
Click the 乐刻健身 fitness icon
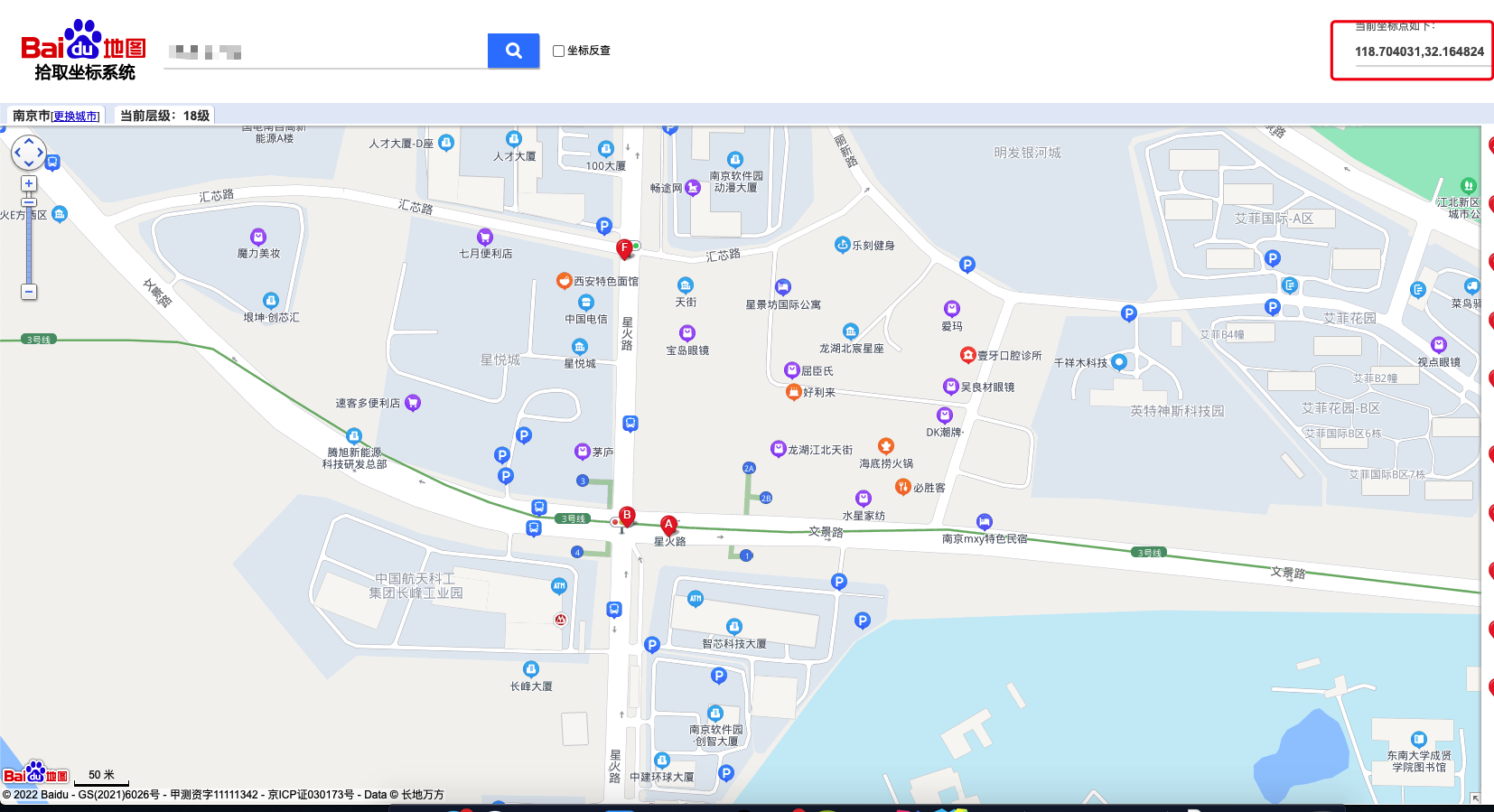[x=843, y=245]
